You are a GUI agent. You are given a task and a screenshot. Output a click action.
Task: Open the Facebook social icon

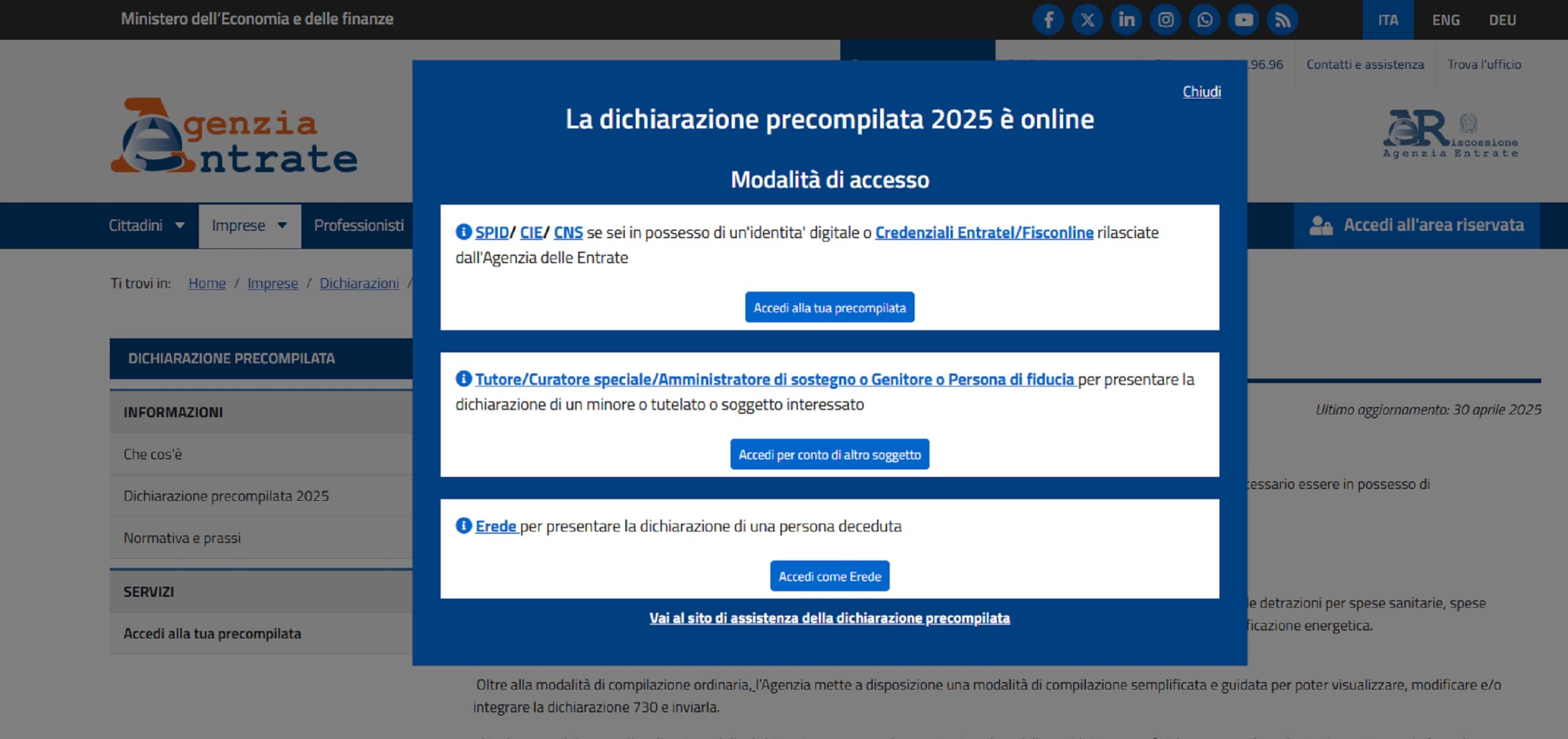pos(1049,19)
